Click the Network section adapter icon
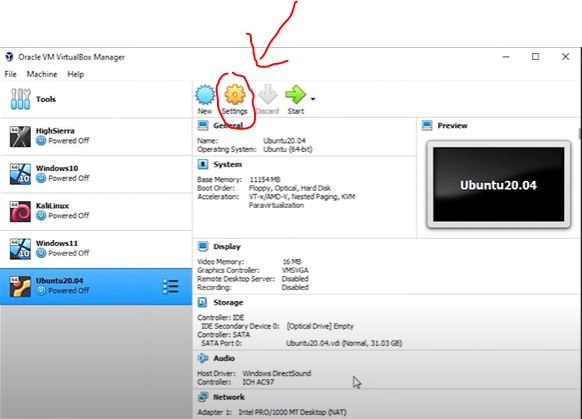 [x=203, y=397]
